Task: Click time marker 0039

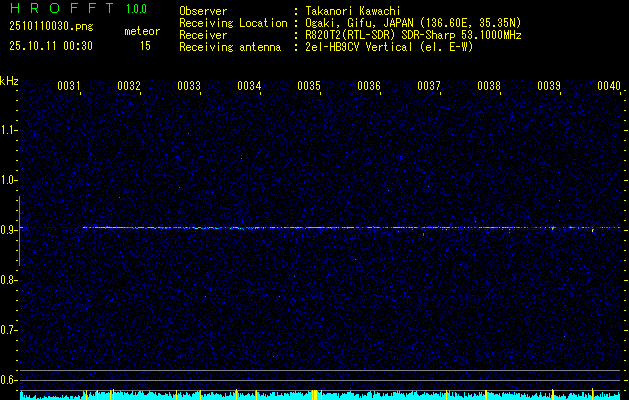Action: [x=549, y=86]
